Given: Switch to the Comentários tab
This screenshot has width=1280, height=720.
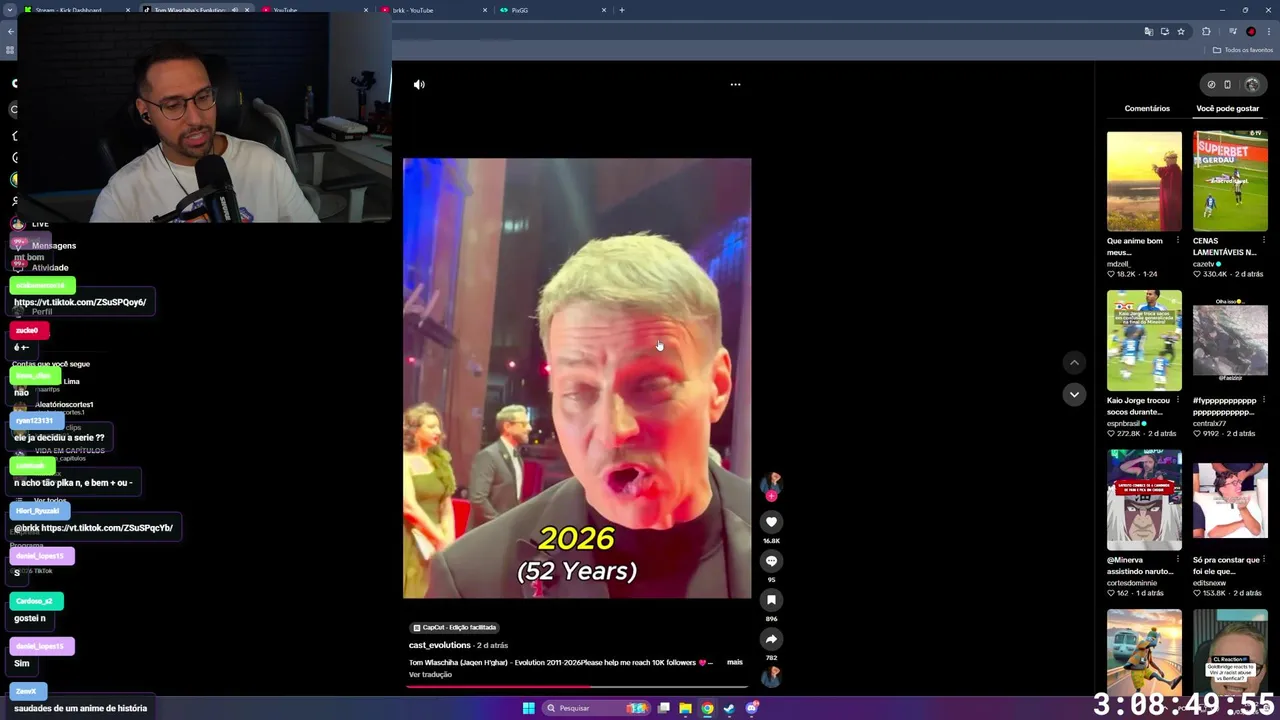Looking at the screenshot, I should pyautogui.click(x=1147, y=108).
